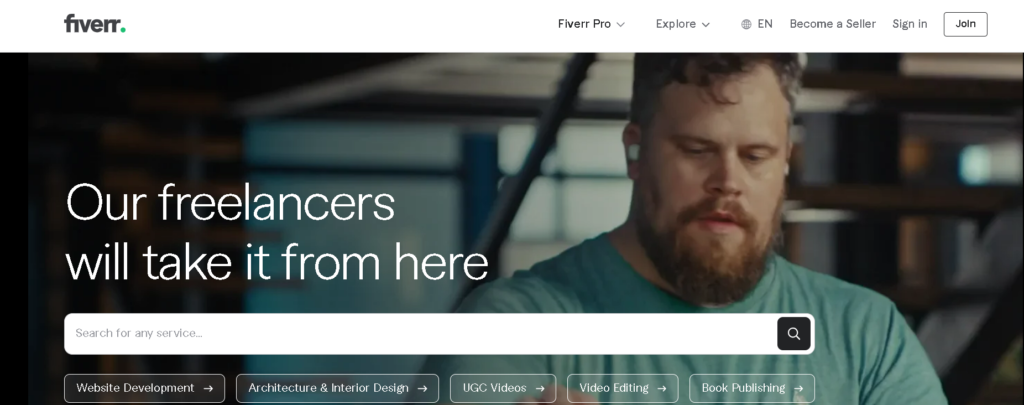This screenshot has width=1024, height=405.
Task: Click the Sign in link
Action: (x=910, y=24)
